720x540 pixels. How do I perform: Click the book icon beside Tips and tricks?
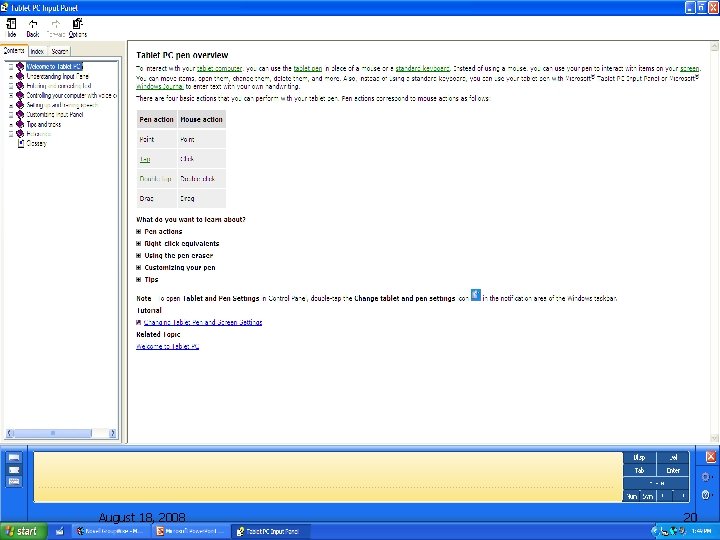tap(20, 124)
